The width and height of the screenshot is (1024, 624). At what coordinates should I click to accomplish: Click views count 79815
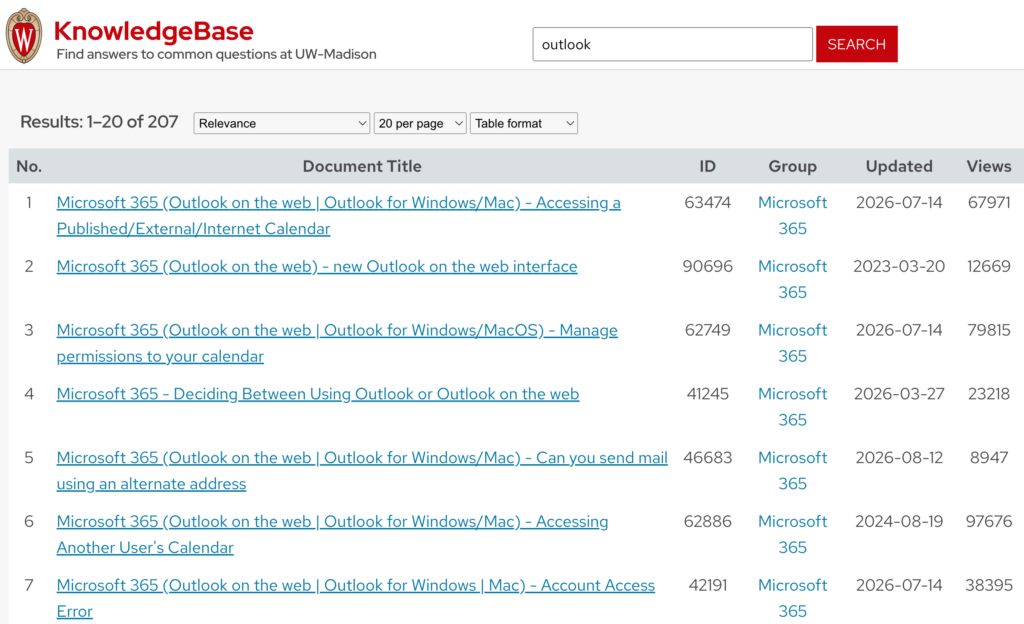tap(989, 330)
